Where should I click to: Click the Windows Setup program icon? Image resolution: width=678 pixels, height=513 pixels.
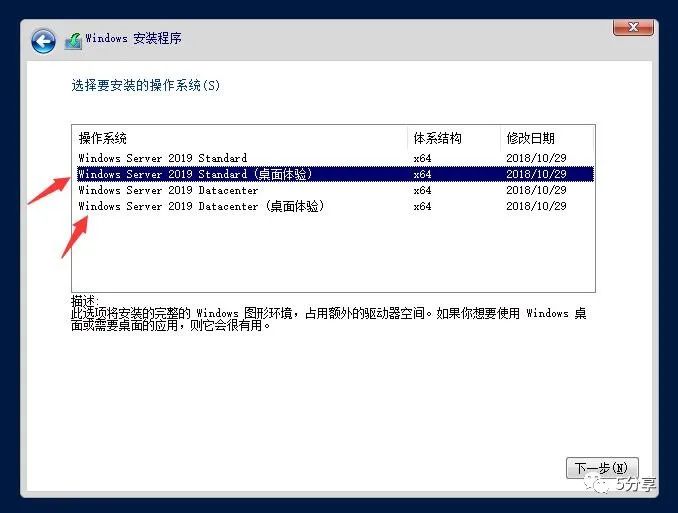73,41
